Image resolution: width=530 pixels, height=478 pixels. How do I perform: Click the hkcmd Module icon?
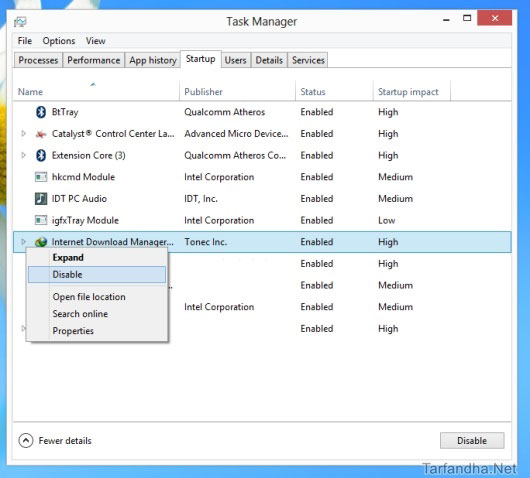pos(41,177)
